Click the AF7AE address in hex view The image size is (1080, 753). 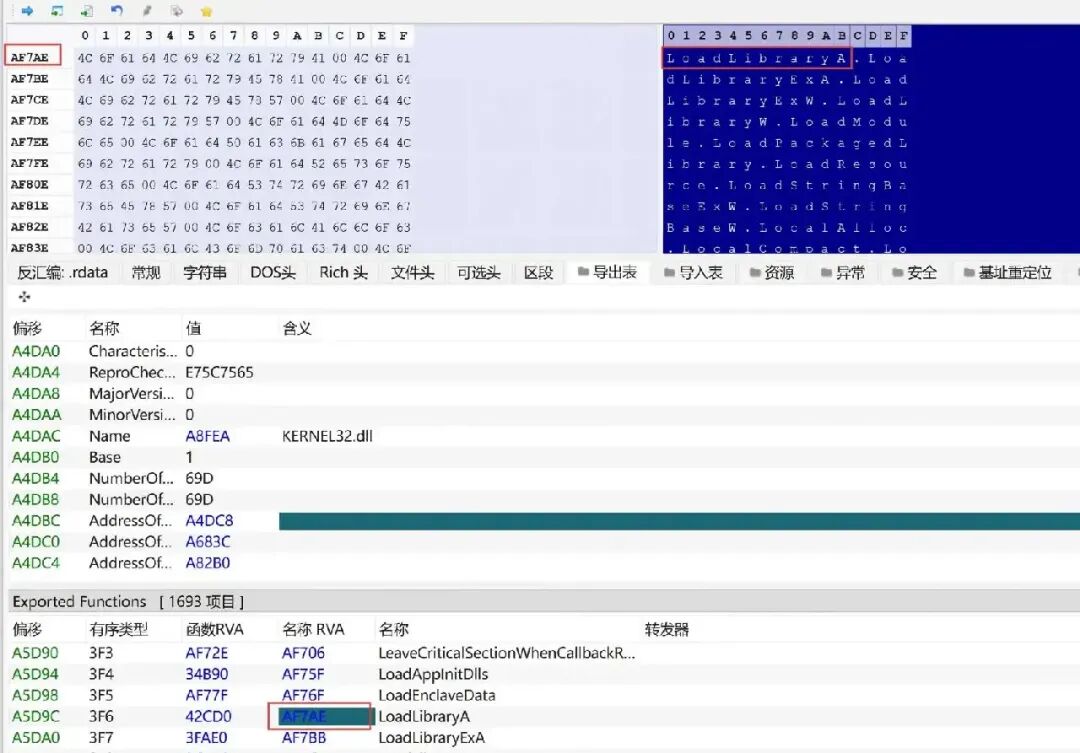30,57
